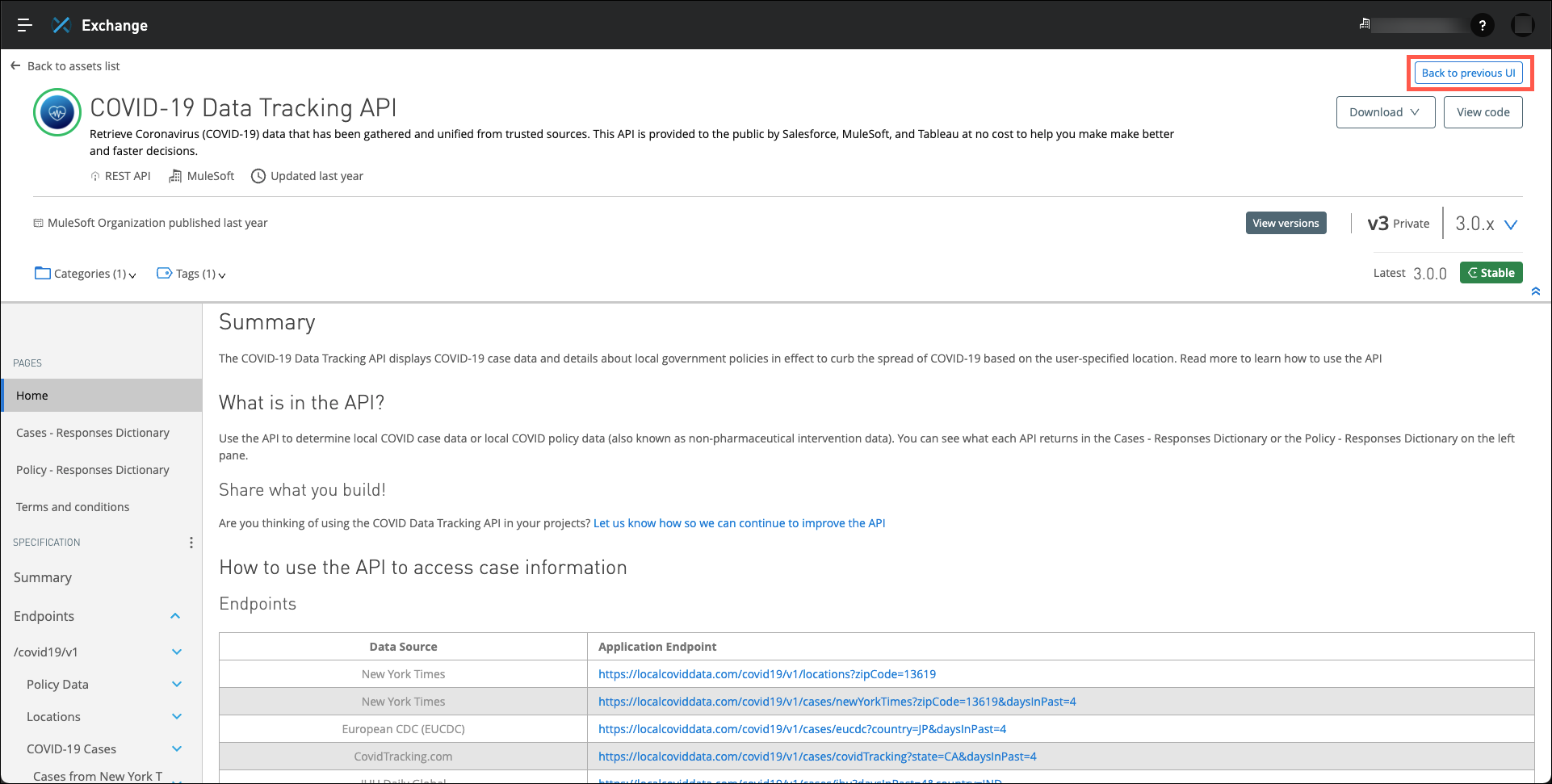Click 'CovidTracking.com' table cell

coord(403,757)
